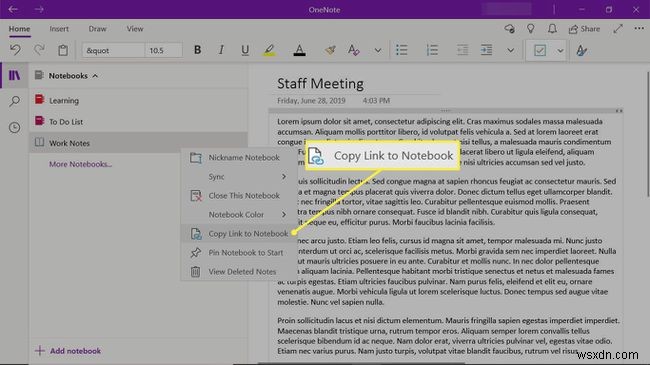This screenshot has width=650, height=365.
Task: Click Add notebook
Action: (68, 351)
